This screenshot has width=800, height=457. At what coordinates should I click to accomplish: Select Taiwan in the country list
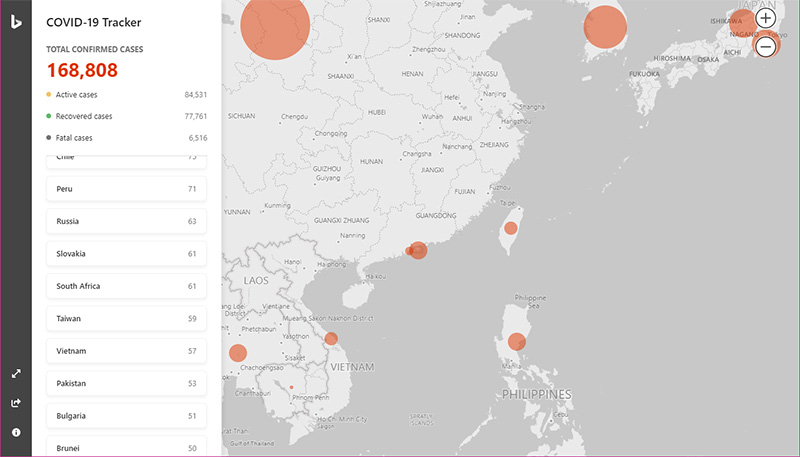126,319
